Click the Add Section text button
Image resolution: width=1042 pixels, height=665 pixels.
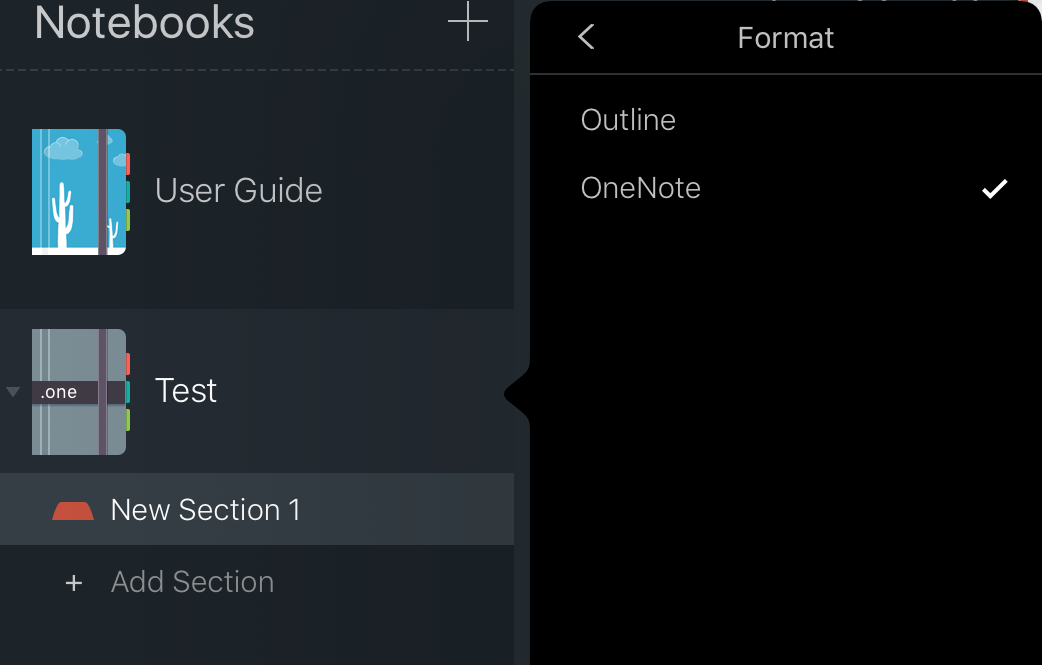(x=193, y=582)
